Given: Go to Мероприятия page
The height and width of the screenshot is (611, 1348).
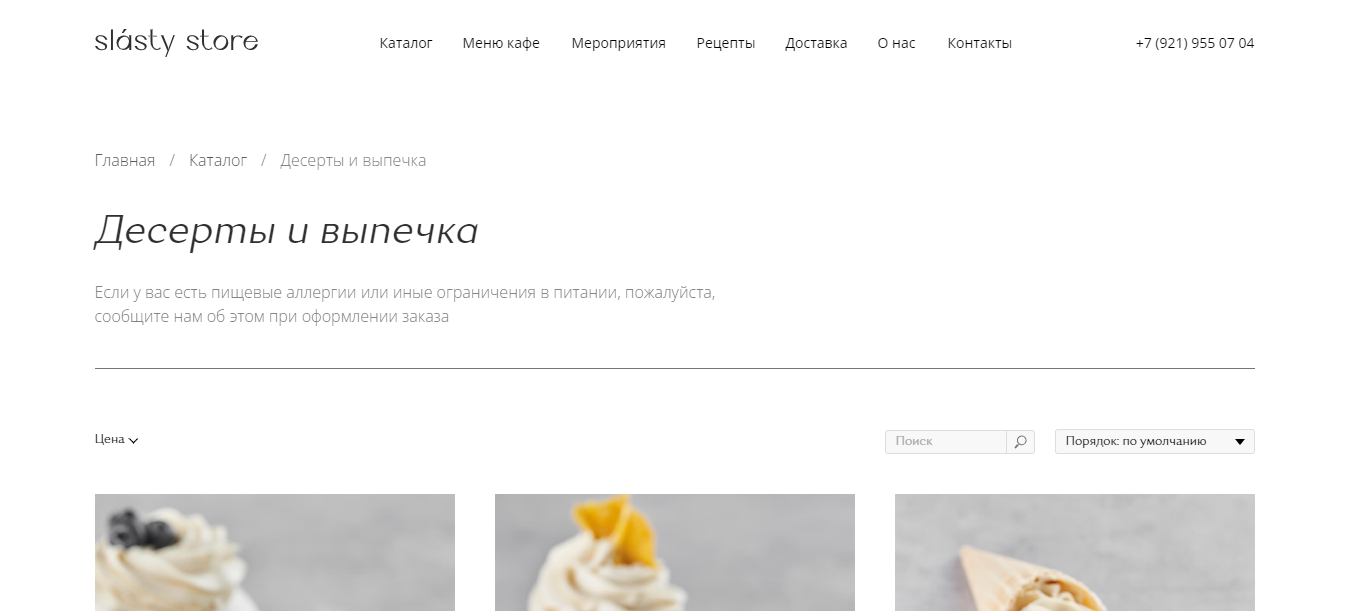Looking at the screenshot, I should tap(618, 43).
